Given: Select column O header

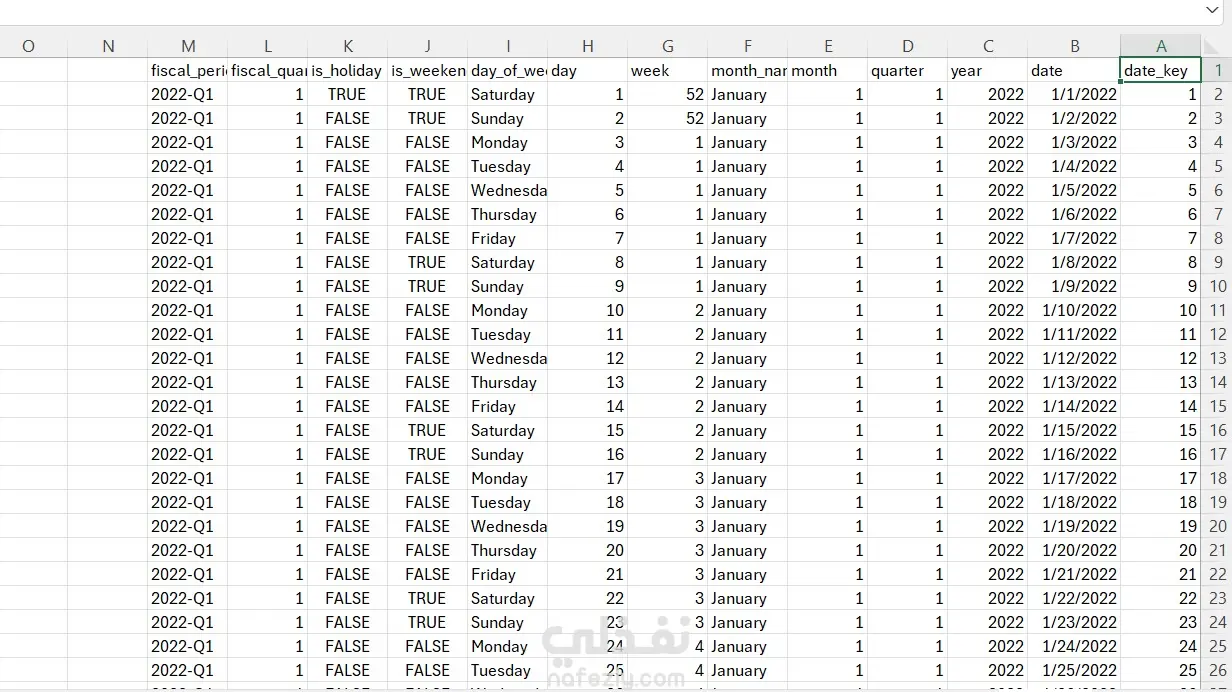Looking at the screenshot, I should coord(28,46).
